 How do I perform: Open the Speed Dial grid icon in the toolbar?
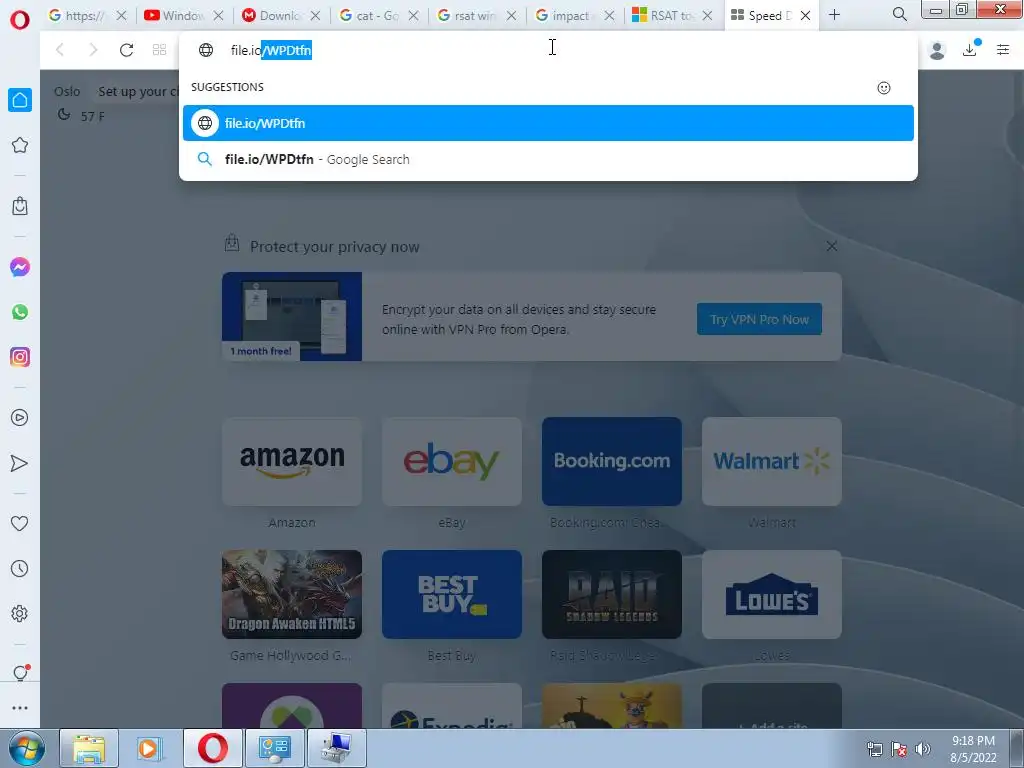pos(159,50)
